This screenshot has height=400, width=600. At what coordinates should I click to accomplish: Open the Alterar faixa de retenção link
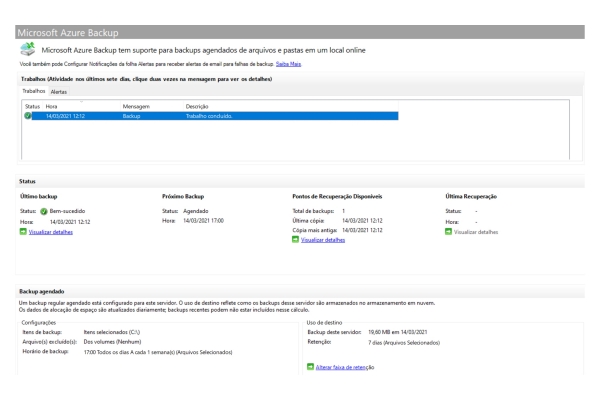point(345,367)
